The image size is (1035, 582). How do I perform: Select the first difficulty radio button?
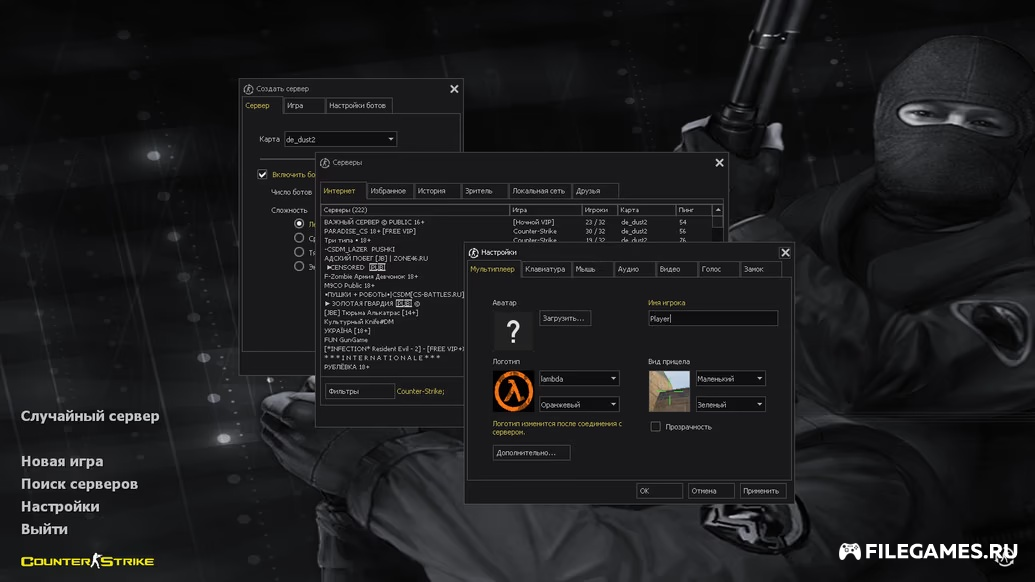point(299,224)
